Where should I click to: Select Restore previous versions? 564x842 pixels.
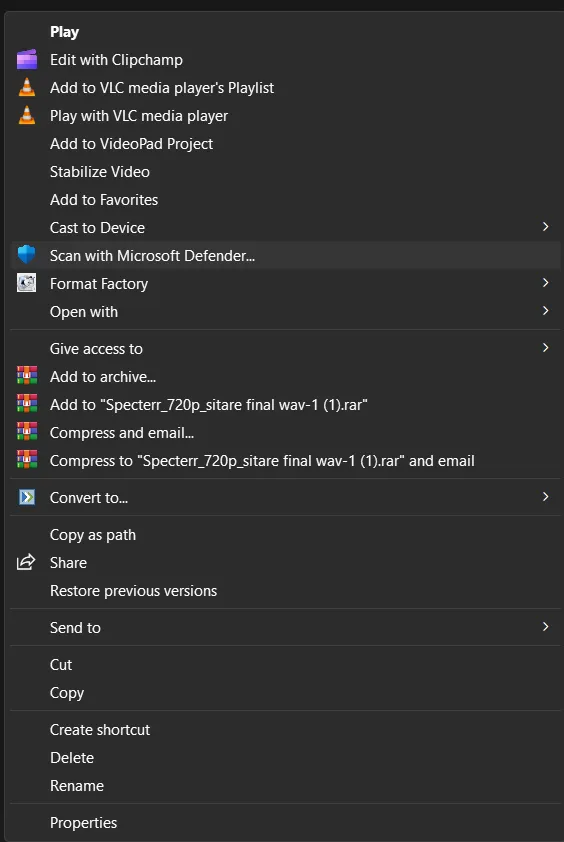click(x=285, y=590)
